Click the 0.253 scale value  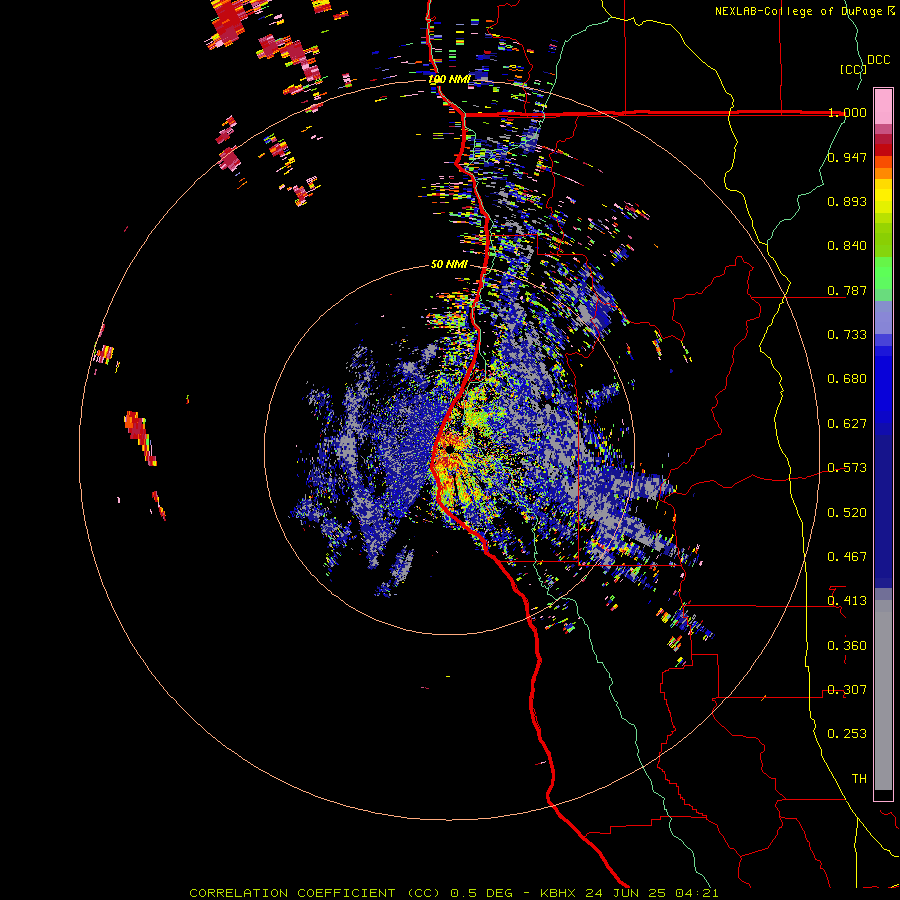[x=847, y=734]
